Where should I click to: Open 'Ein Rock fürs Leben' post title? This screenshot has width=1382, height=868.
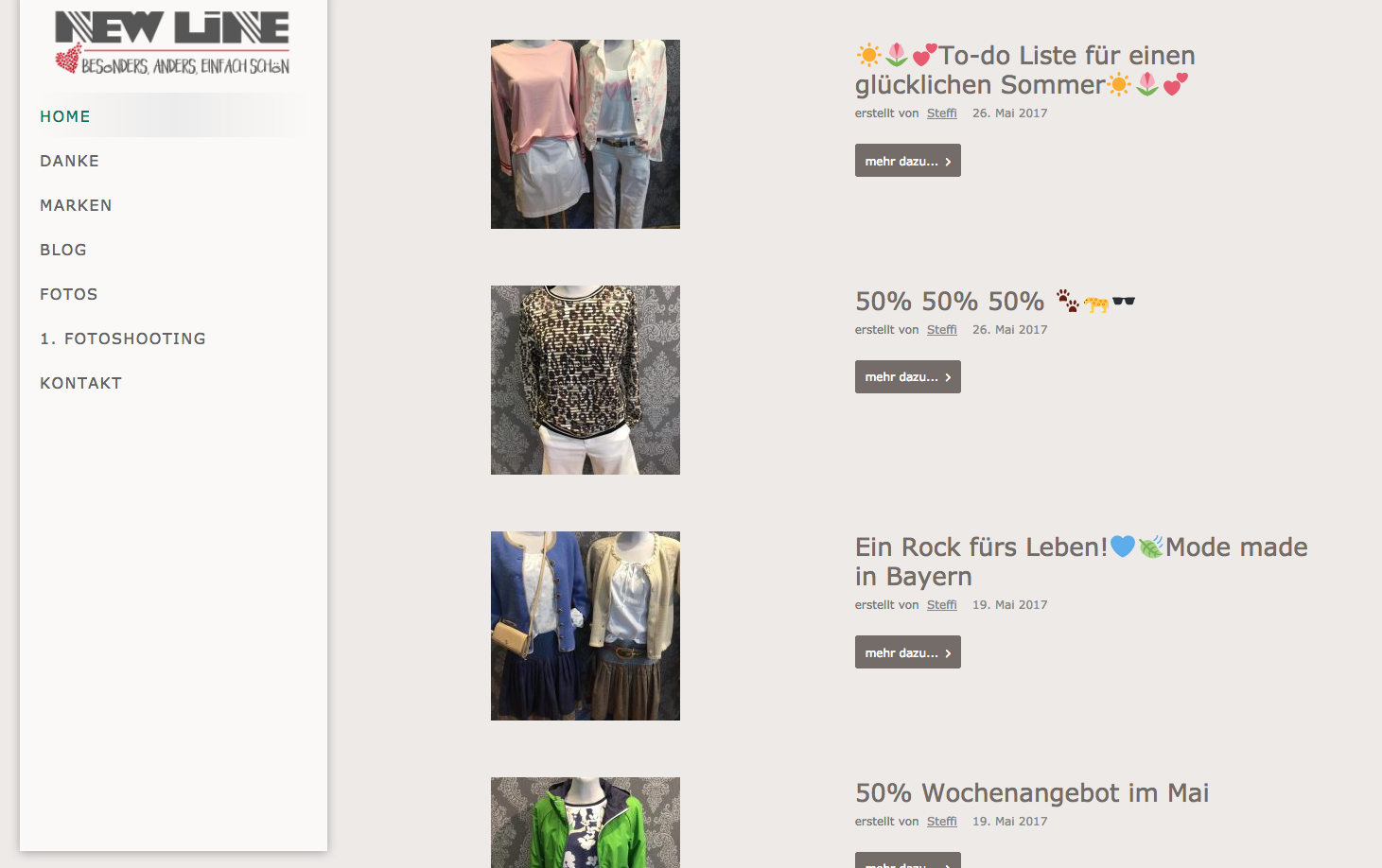[x=1081, y=562]
